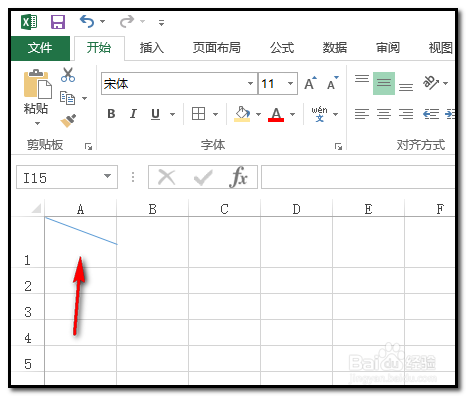Undo the last action

[87, 22]
